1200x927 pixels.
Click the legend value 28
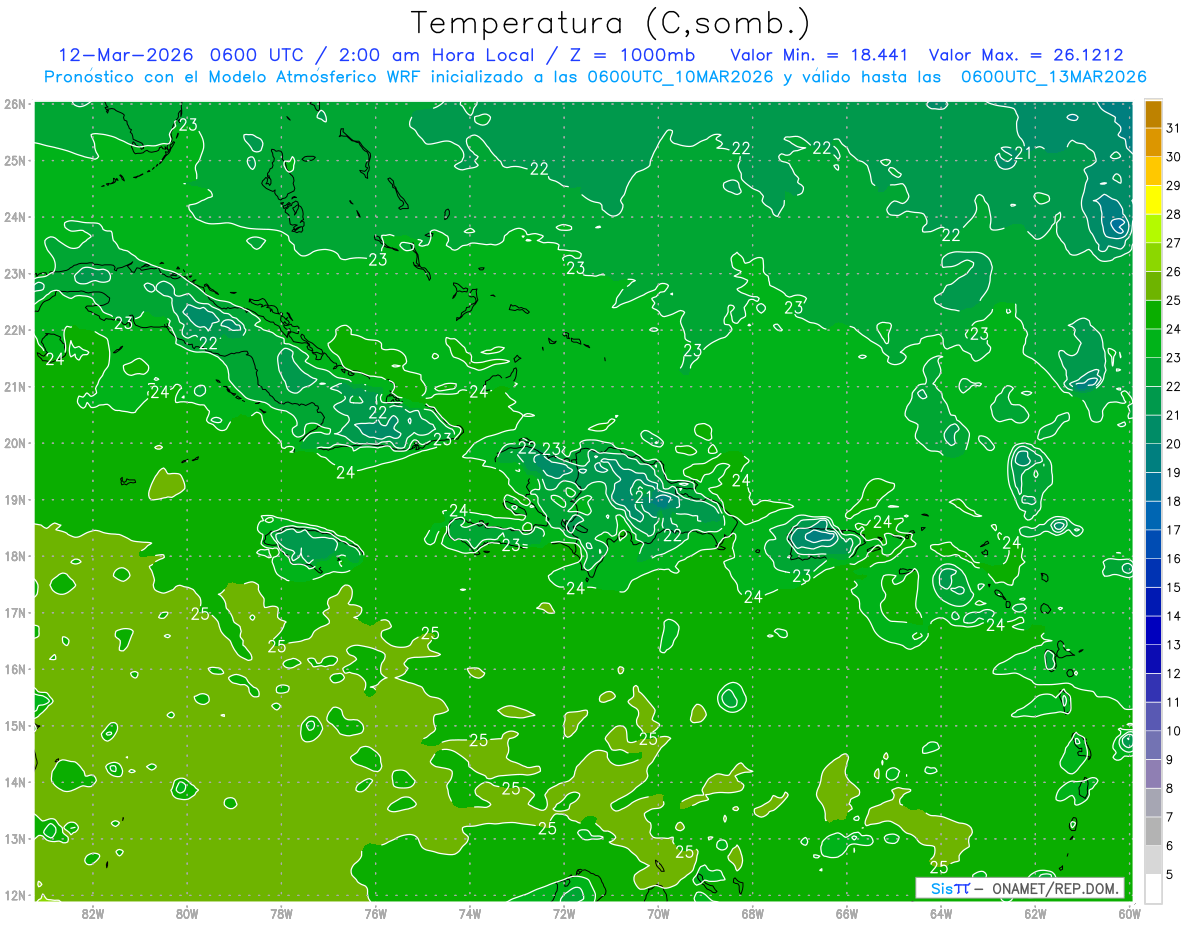[1174, 214]
